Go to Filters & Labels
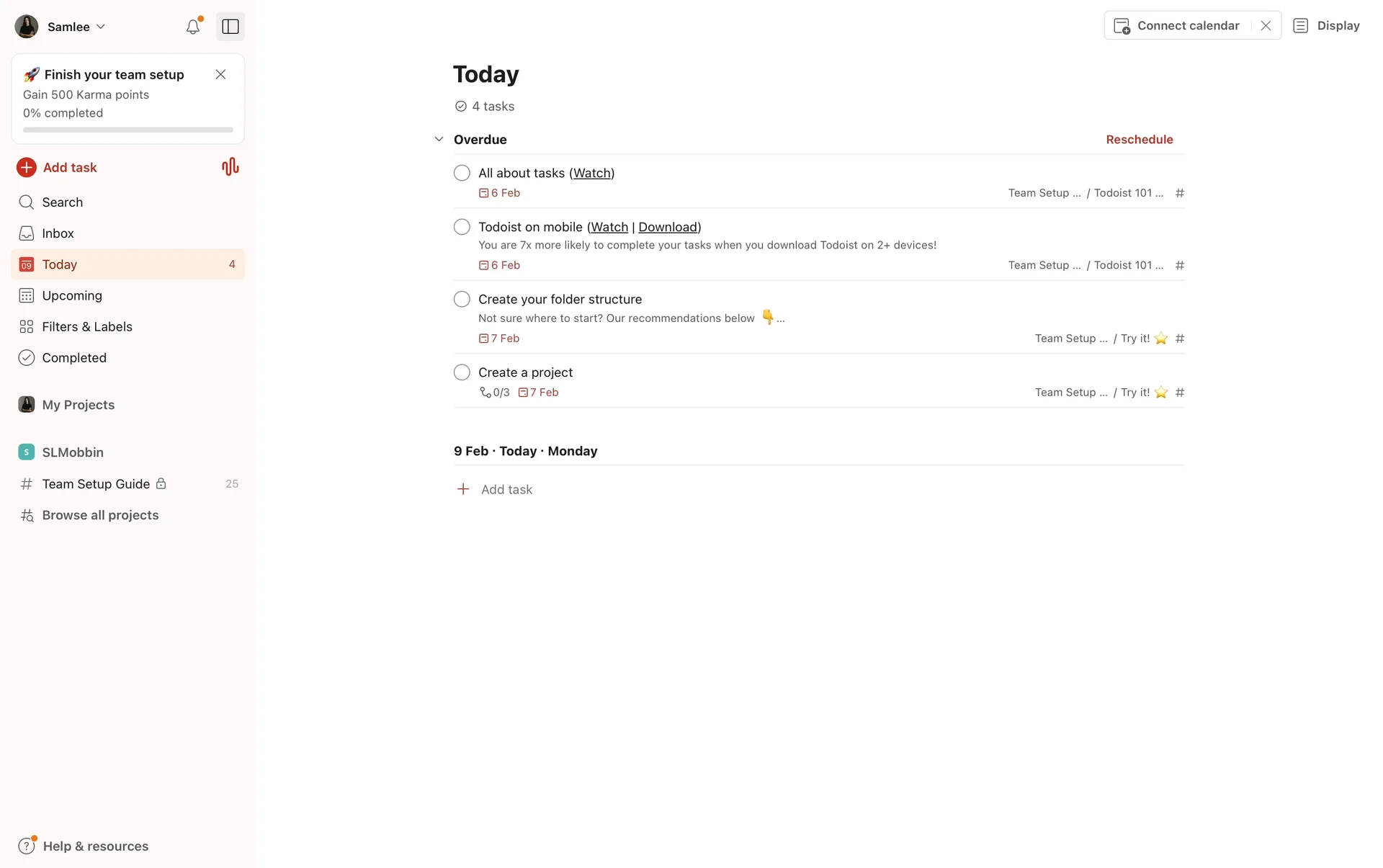This screenshot has width=1383, height=868. click(x=86, y=326)
